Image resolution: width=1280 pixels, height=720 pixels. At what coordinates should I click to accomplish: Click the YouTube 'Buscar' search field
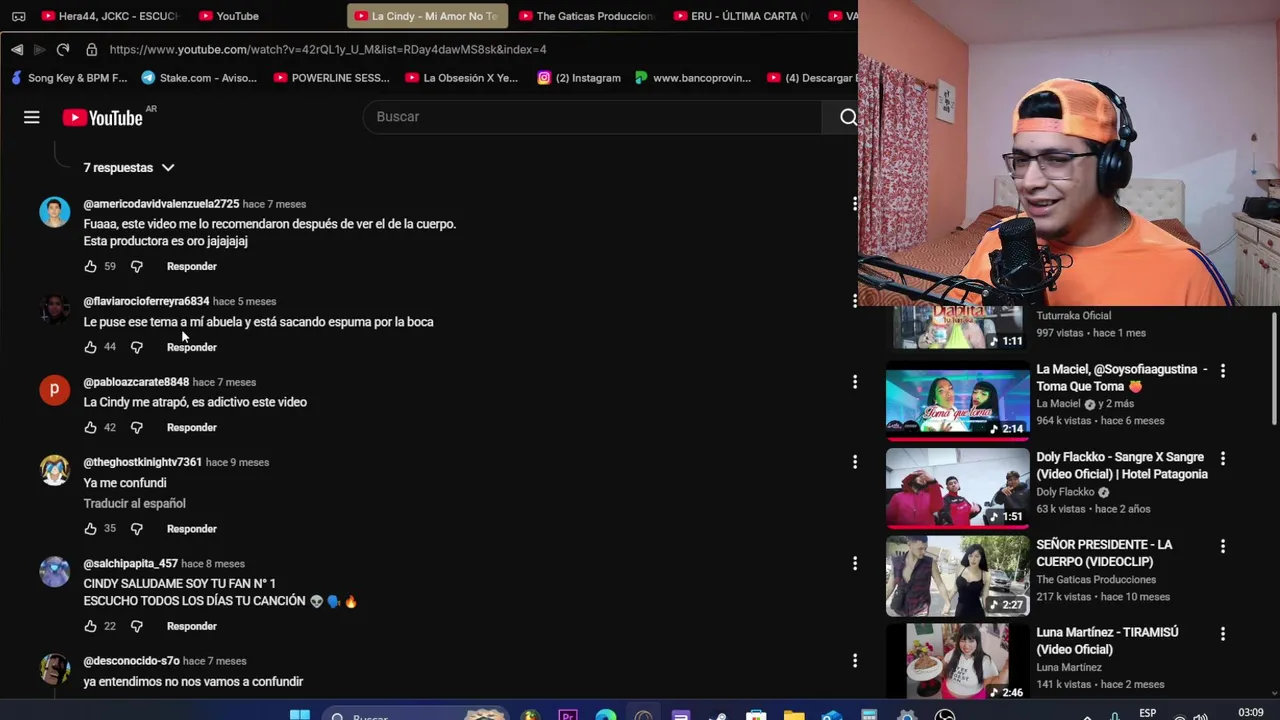(592, 117)
